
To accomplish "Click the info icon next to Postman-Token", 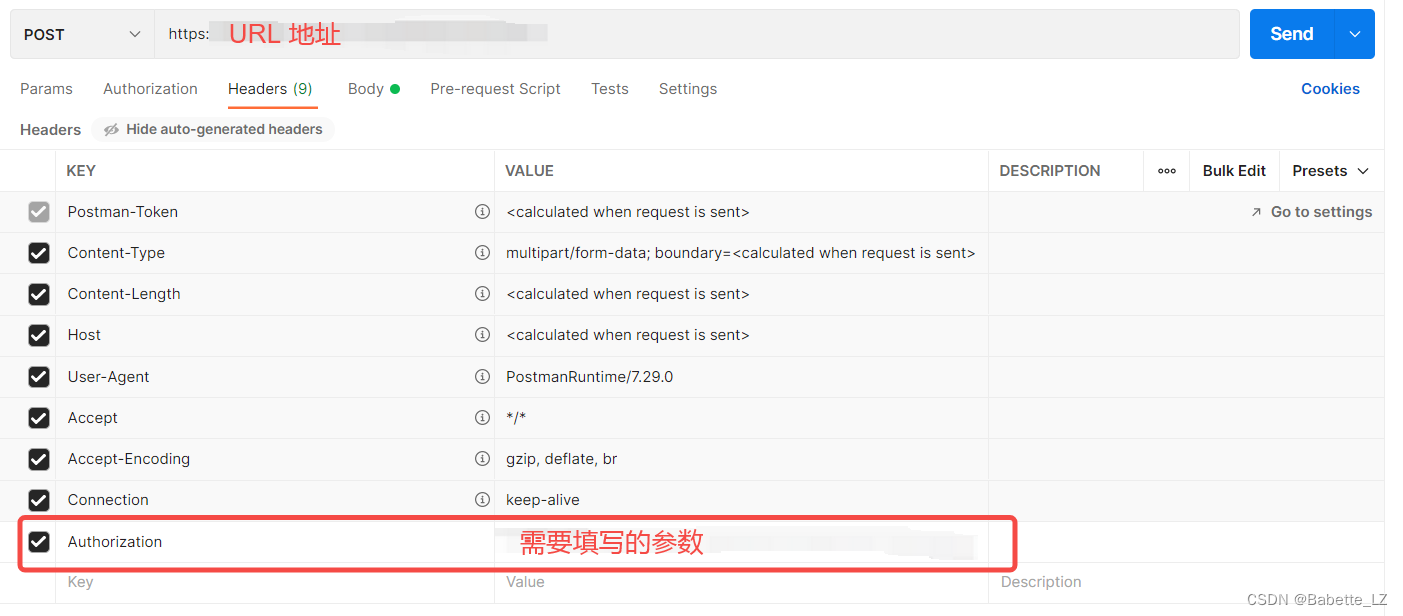I will [483, 211].
